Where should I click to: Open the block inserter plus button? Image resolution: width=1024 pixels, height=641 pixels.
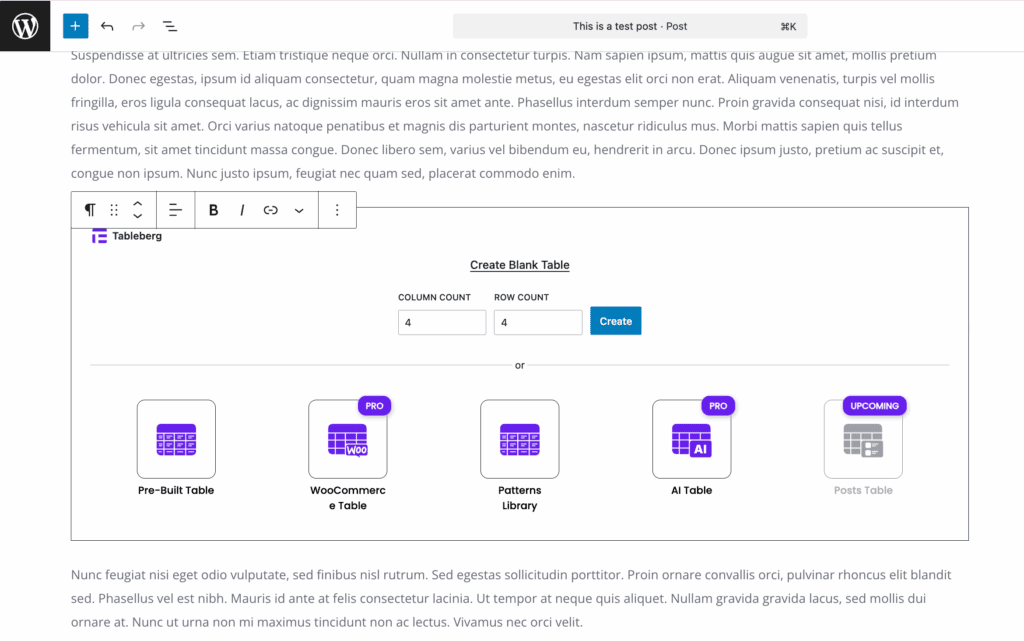coord(75,26)
